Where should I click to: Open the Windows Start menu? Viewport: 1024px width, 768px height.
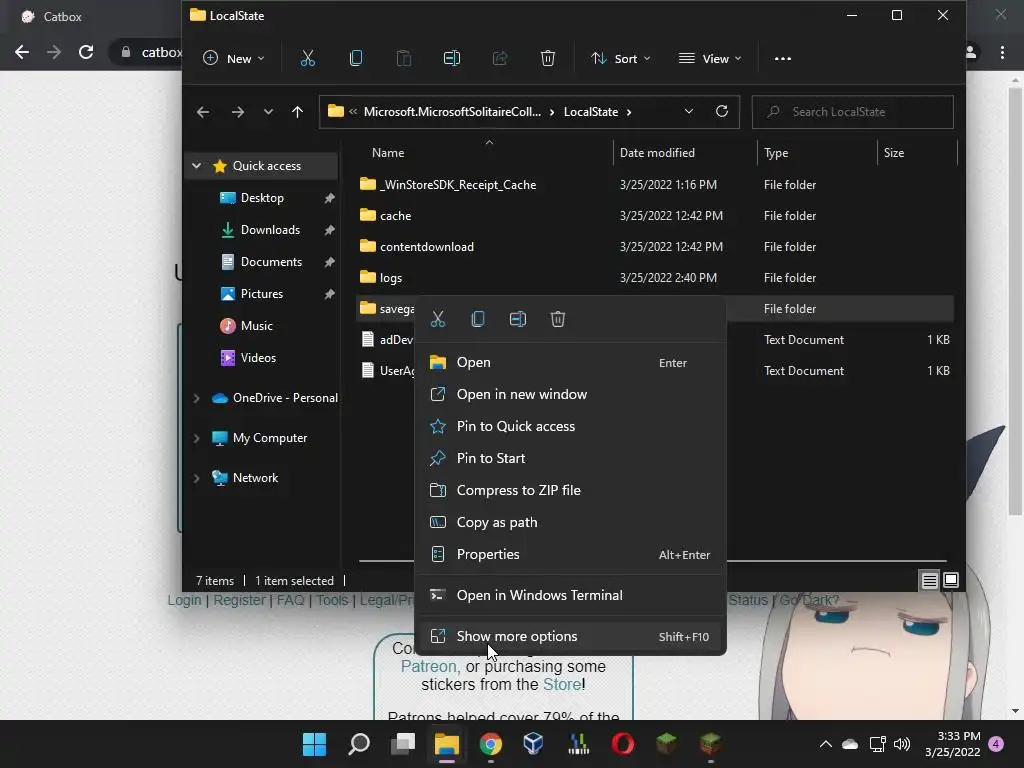pos(314,744)
